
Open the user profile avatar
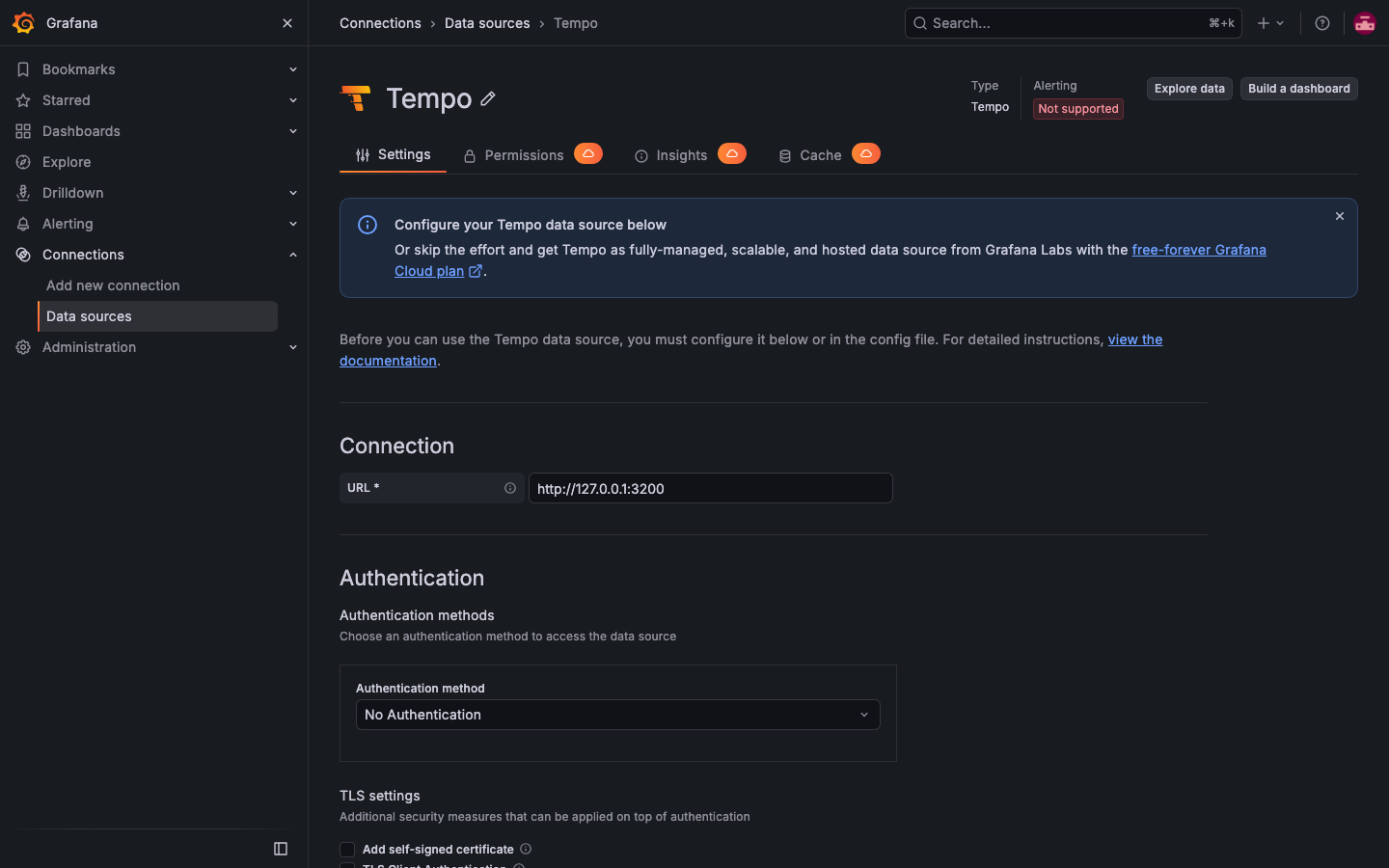coord(1365,23)
